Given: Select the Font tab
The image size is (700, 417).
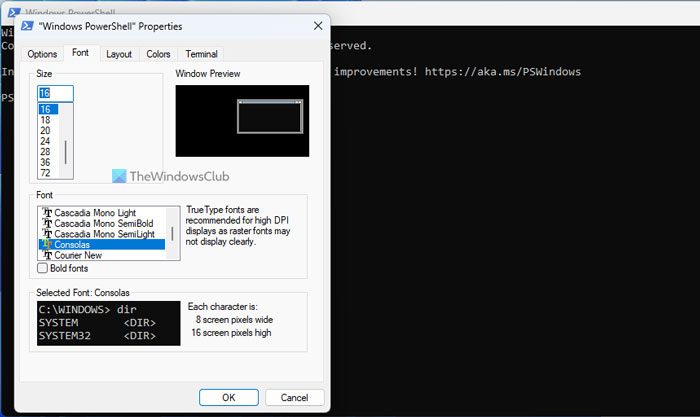Looking at the screenshot, I should coord(80,53).
